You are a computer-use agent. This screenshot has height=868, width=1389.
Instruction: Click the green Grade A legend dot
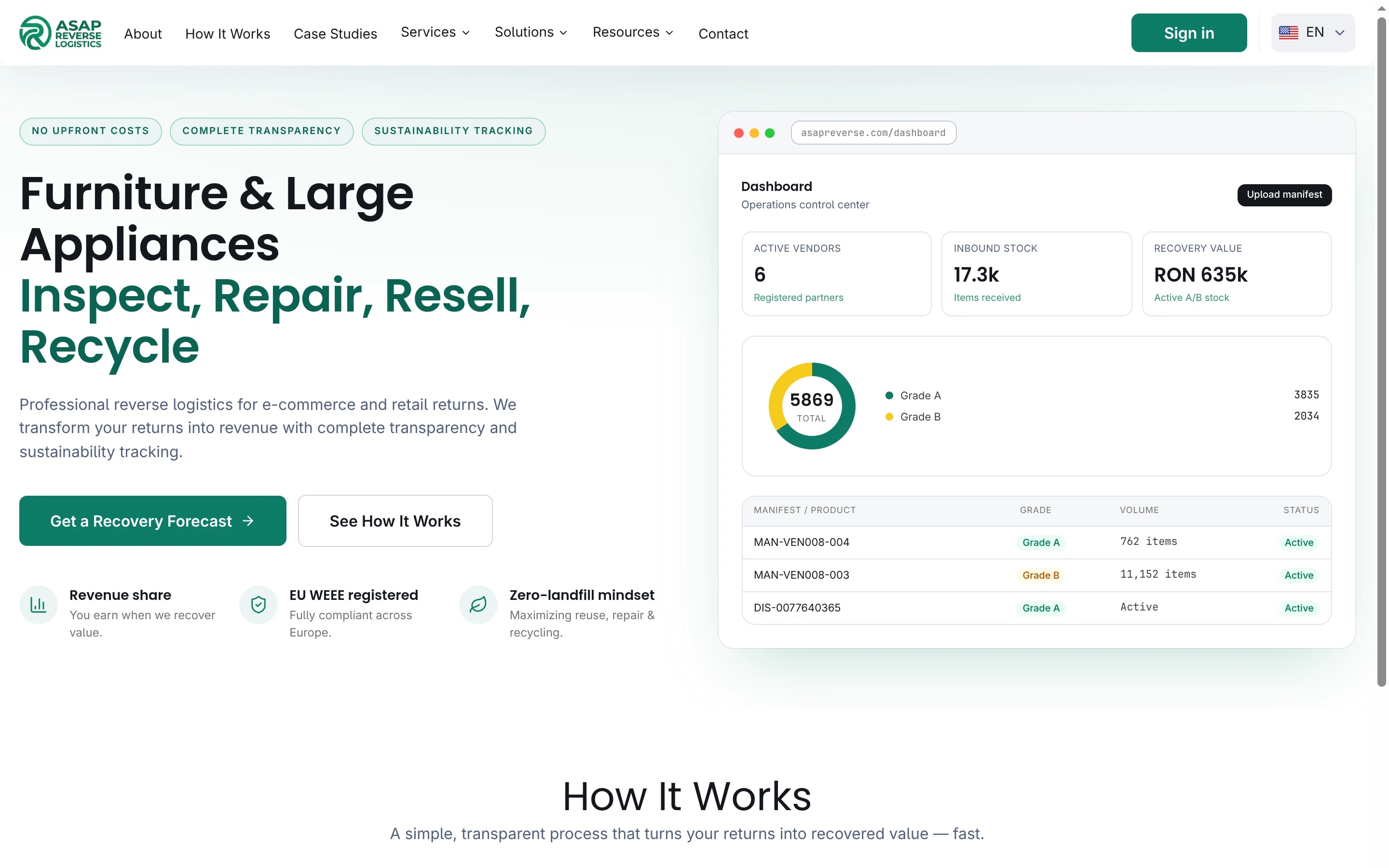coord(889,395)
